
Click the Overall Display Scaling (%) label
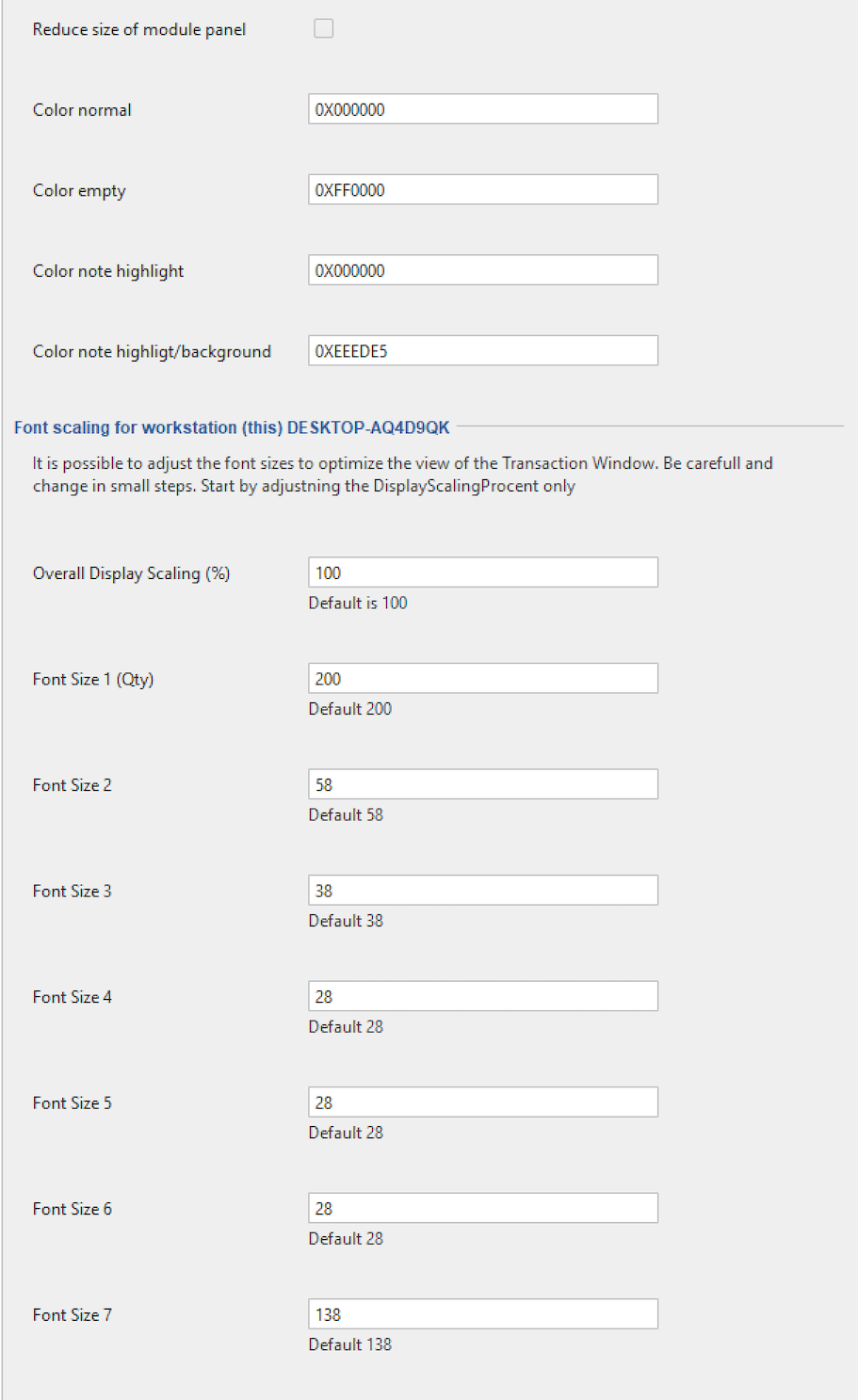(132, 573)
